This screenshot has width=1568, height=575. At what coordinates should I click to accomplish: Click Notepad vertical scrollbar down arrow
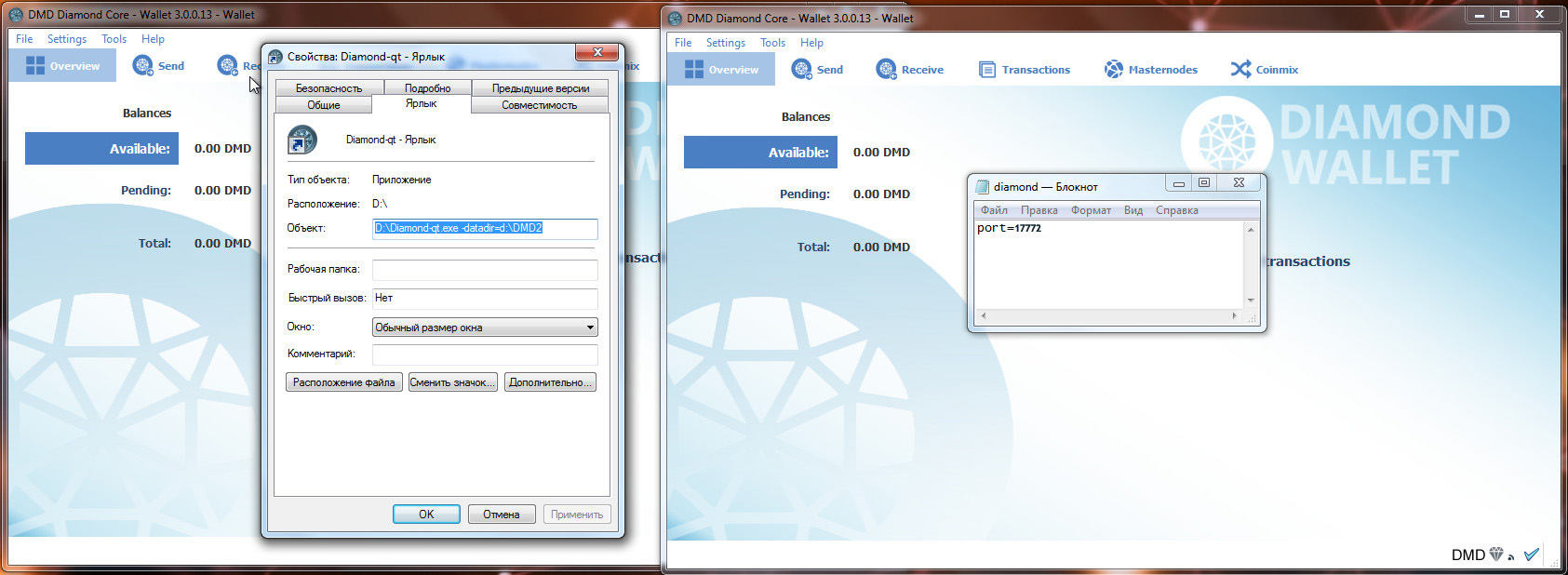coord(1252,301)
